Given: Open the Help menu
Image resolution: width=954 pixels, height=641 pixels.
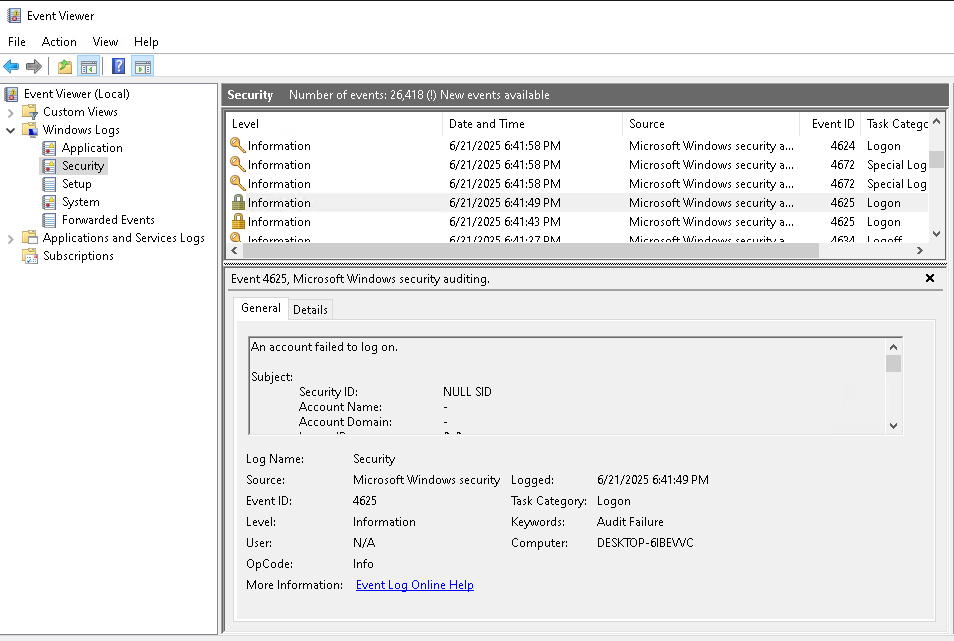Looking at the screenshot, I should [146, 42].
